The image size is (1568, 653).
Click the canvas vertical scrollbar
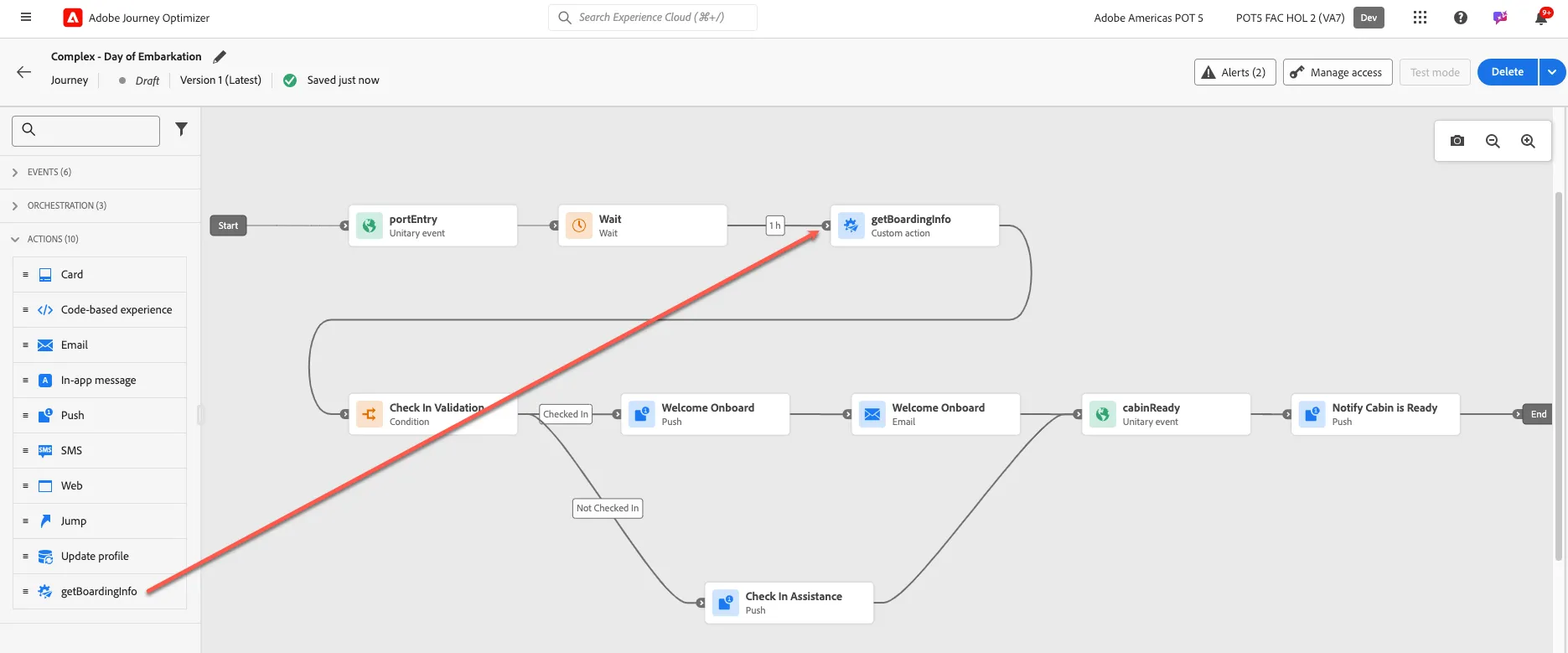coord(1559,376)
